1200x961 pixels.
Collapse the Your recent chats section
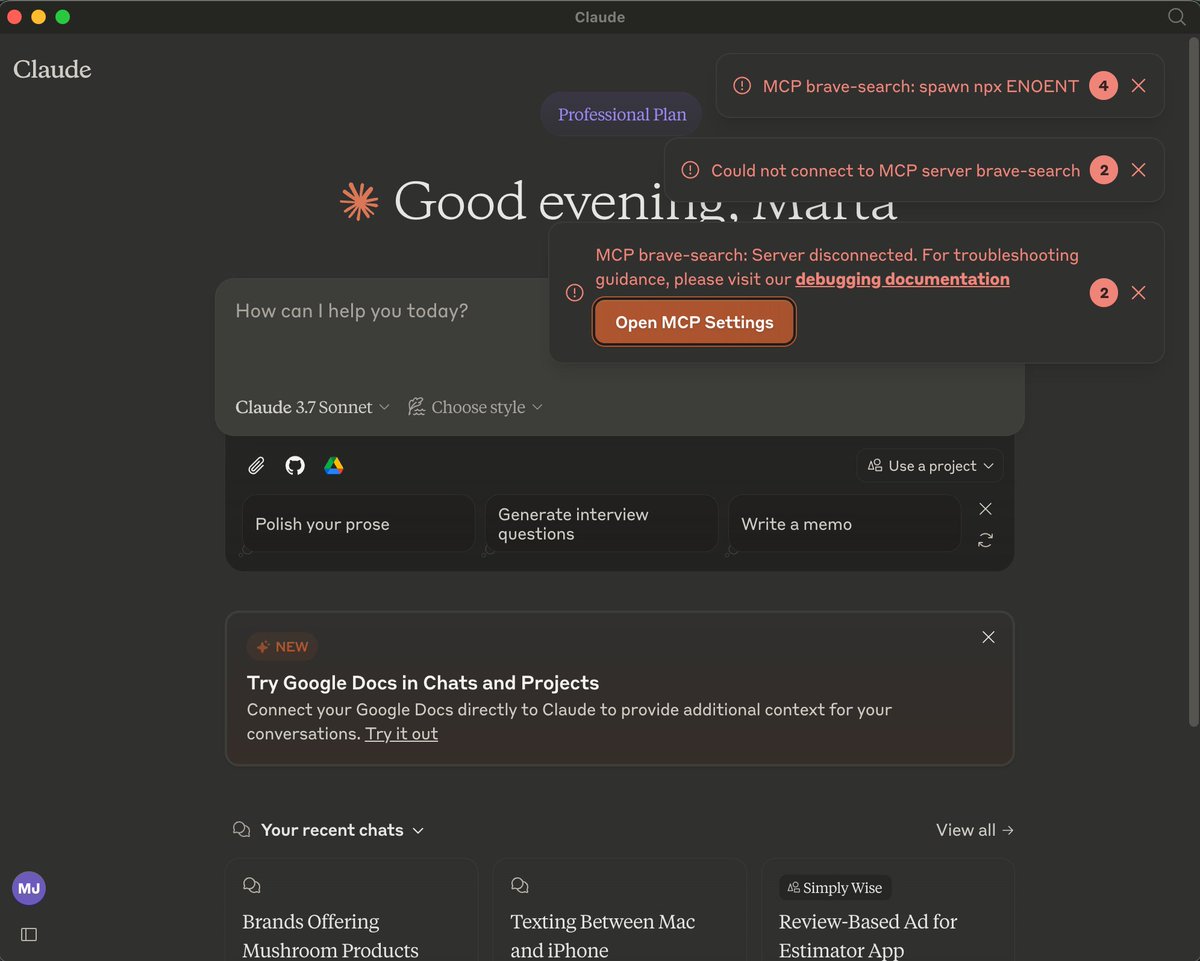[421, 830]
